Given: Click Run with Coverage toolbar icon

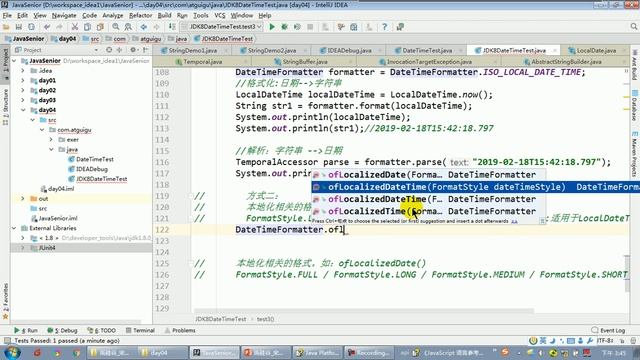Looking at the screenshot, I should click(x=297, y=27).
